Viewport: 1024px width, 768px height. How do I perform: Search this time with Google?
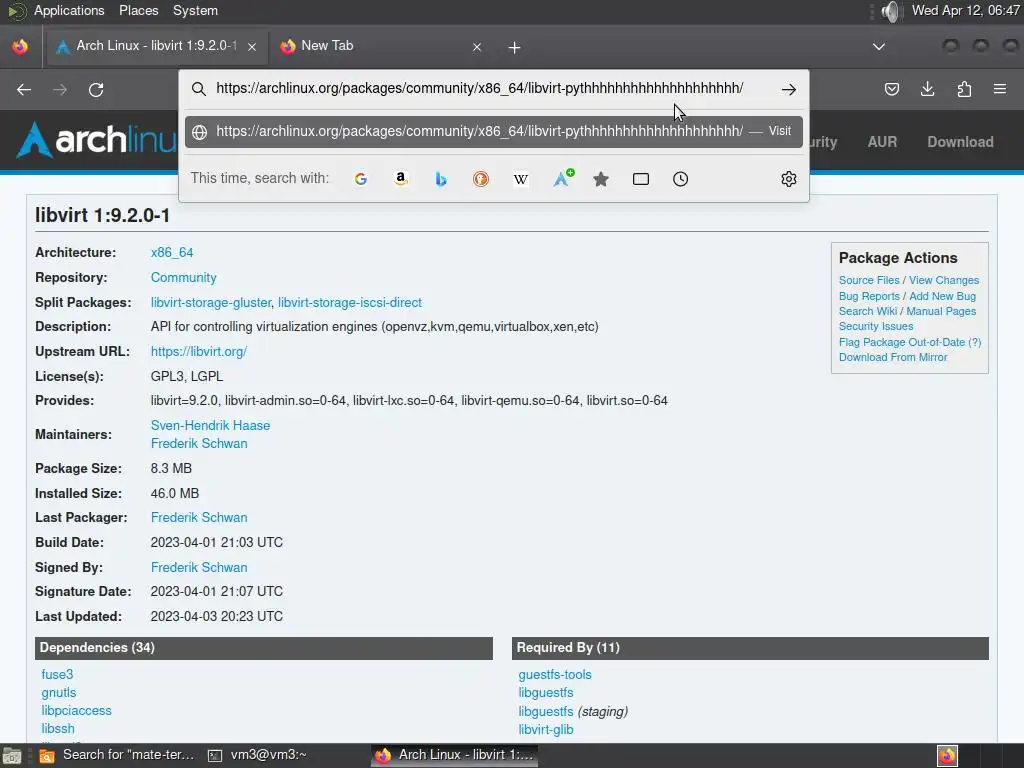pos(360,179)
